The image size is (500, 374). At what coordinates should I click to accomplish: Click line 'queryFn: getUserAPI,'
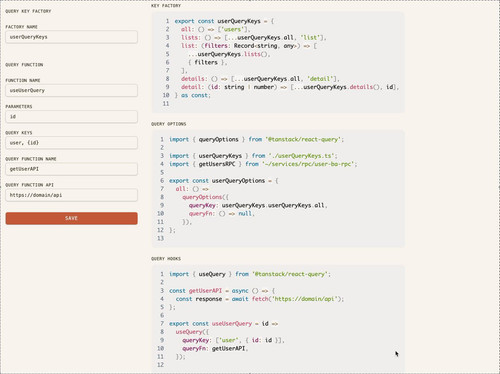[215, 349]
